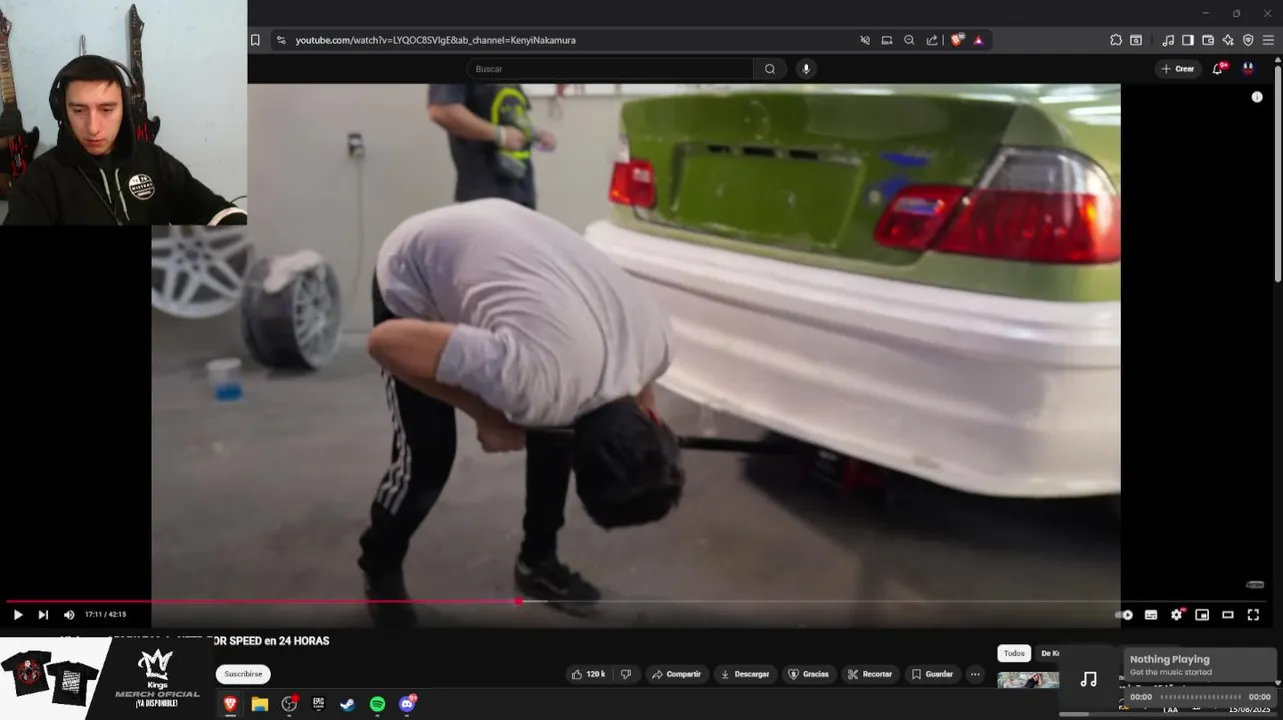Viewport: 1283px width, 720px height.
Task: Click the Guardar save button
Action: (x=932, y=674)
